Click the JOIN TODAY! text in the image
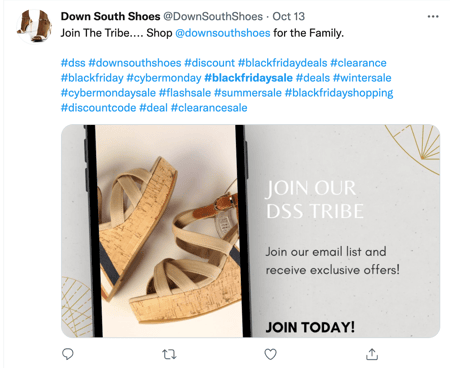This screenshot has width=450, height=368. click(x=310, y=327)
